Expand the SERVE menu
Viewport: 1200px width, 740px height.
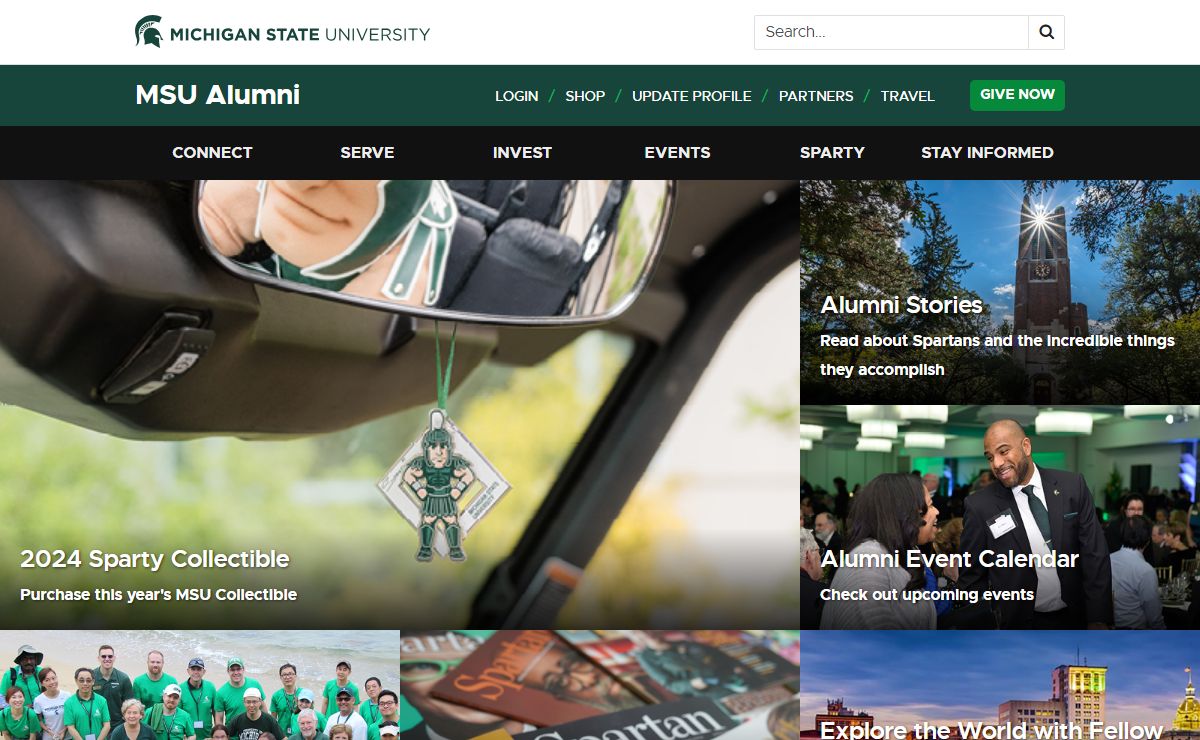[x=367, y=153]
